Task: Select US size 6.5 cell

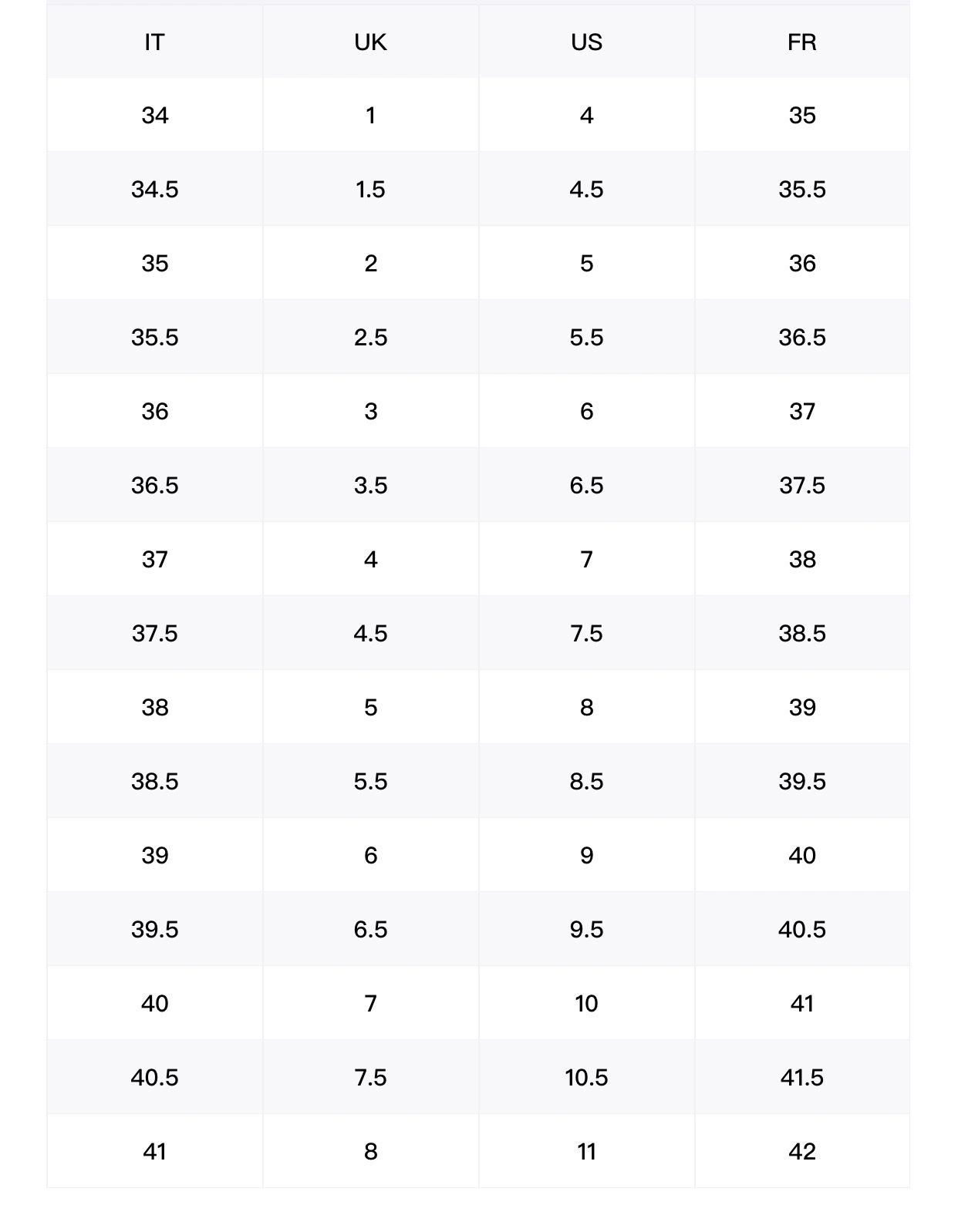Action: coord(586,486)
